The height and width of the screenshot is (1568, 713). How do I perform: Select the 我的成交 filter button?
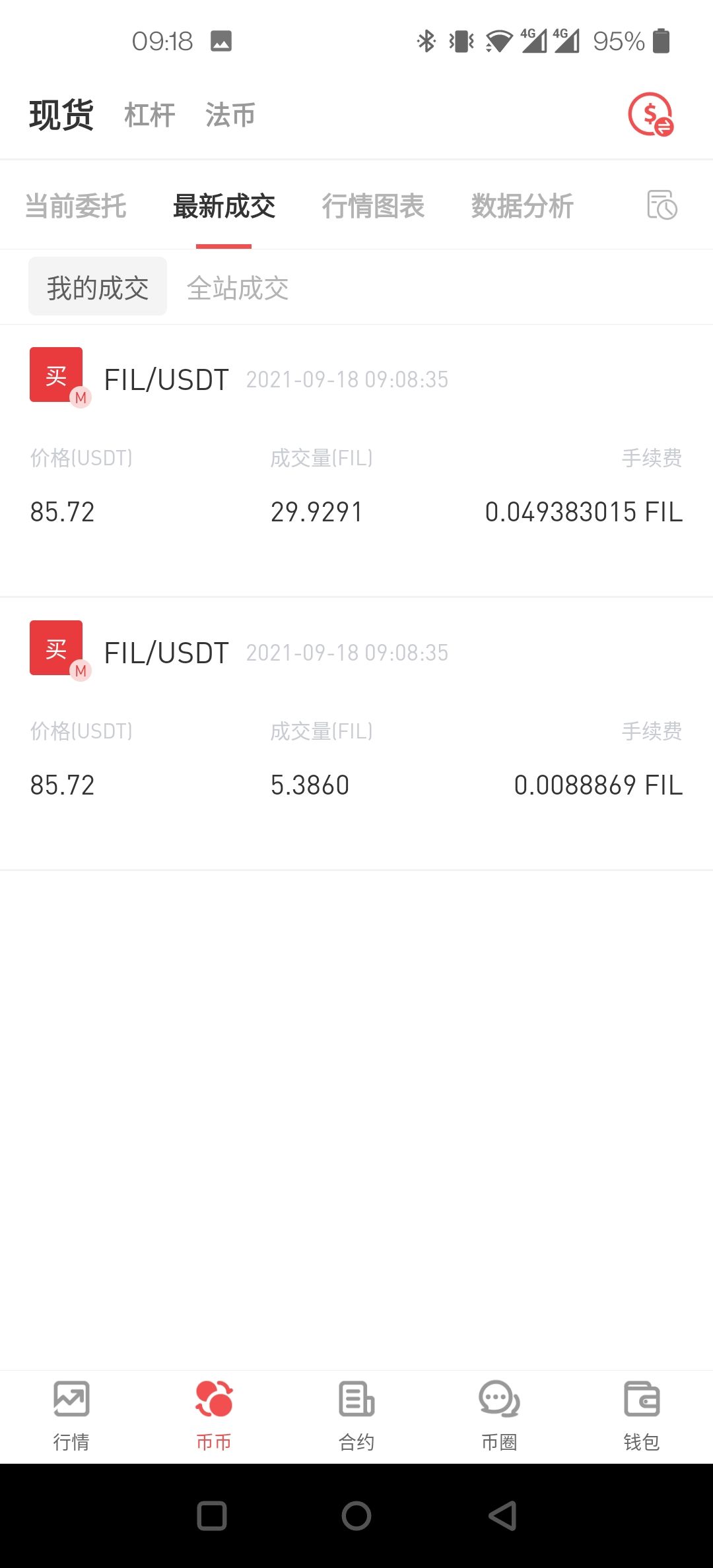98,286
